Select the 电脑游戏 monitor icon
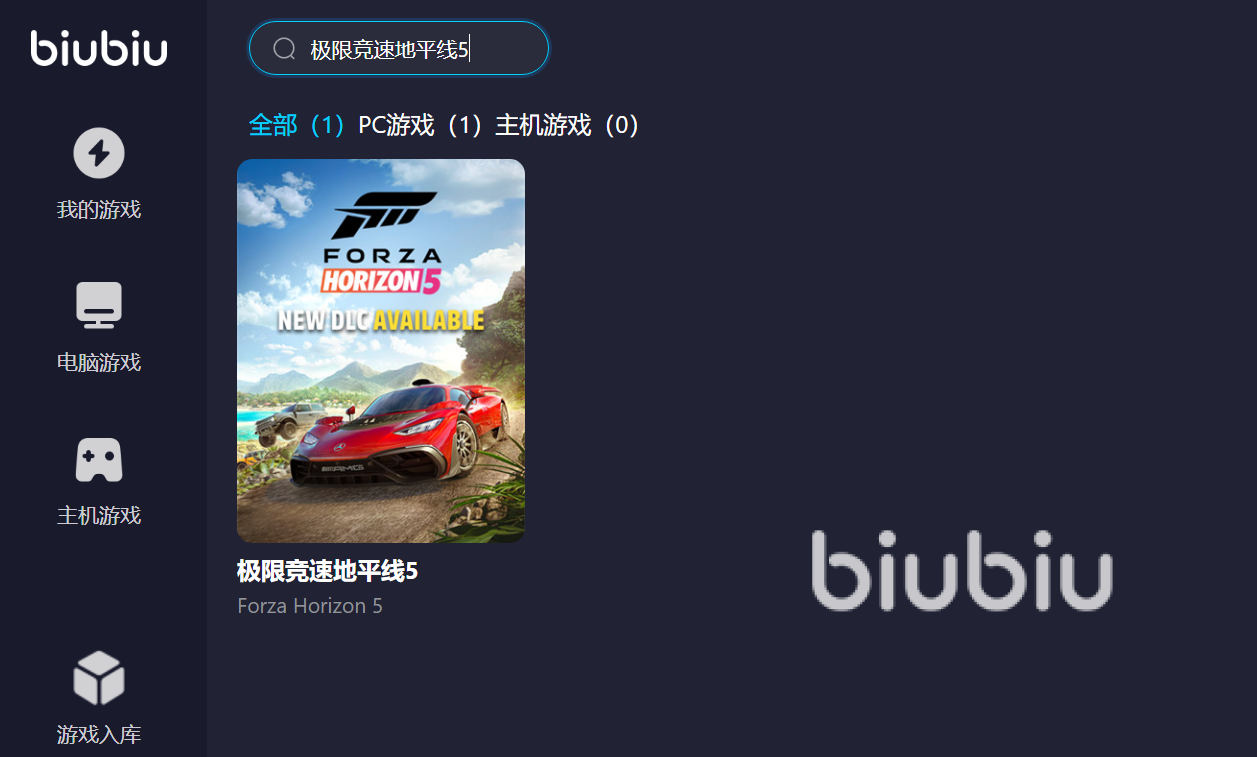1257x757 pixels. point(99,305)
